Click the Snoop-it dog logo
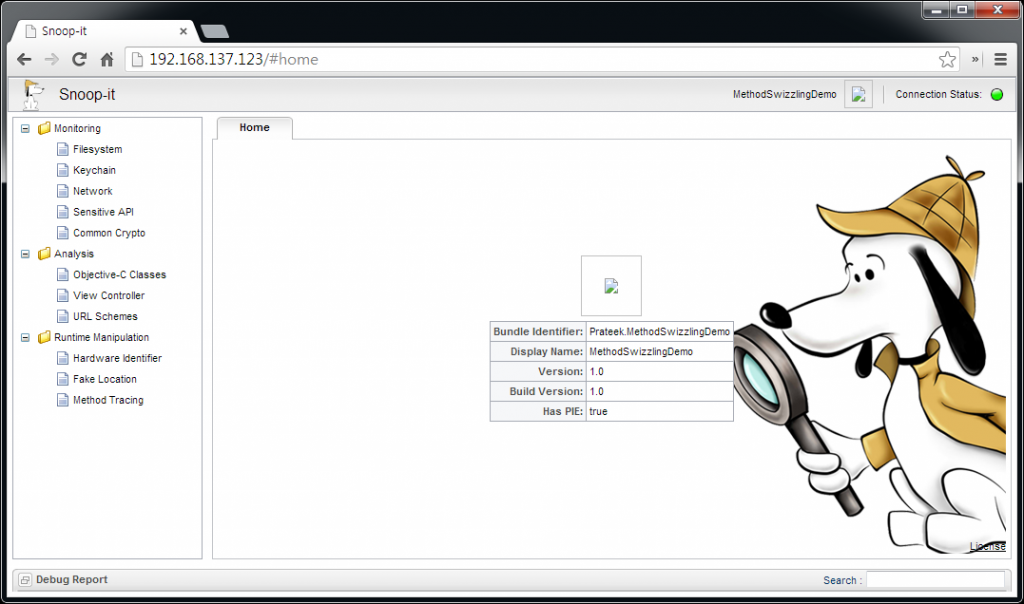This screenshot has width=1024, height=604. point(34,94)
